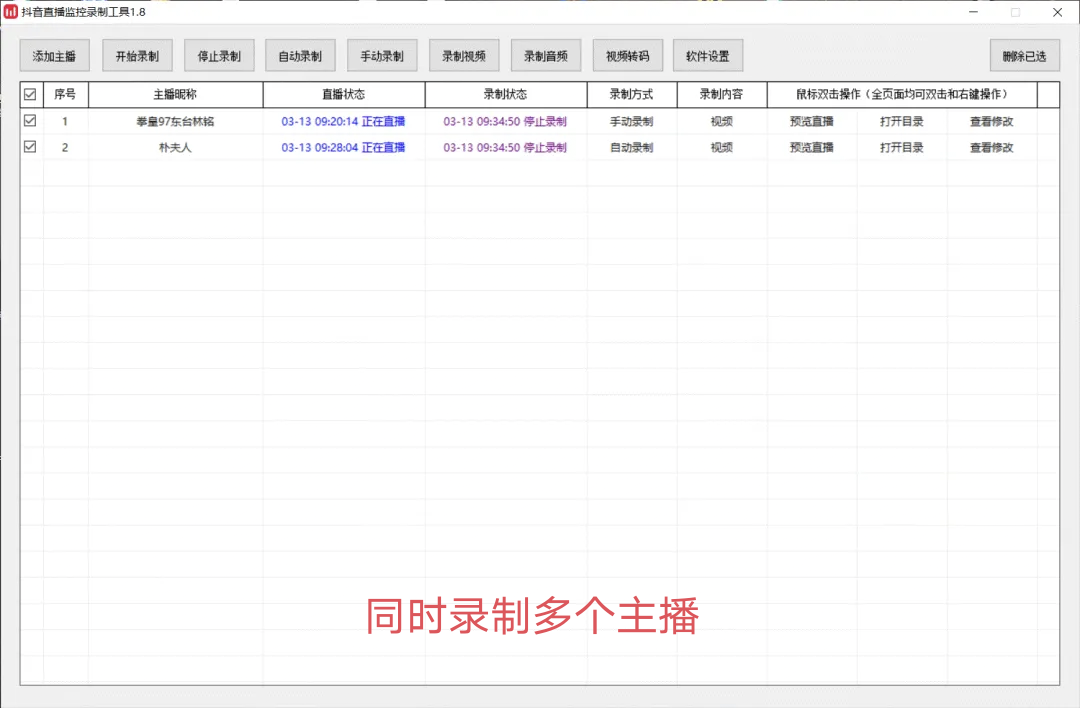Select anchor name 朴夫人
The height and width of the screenshot is (708, 1080).
[x=176, y=147]
